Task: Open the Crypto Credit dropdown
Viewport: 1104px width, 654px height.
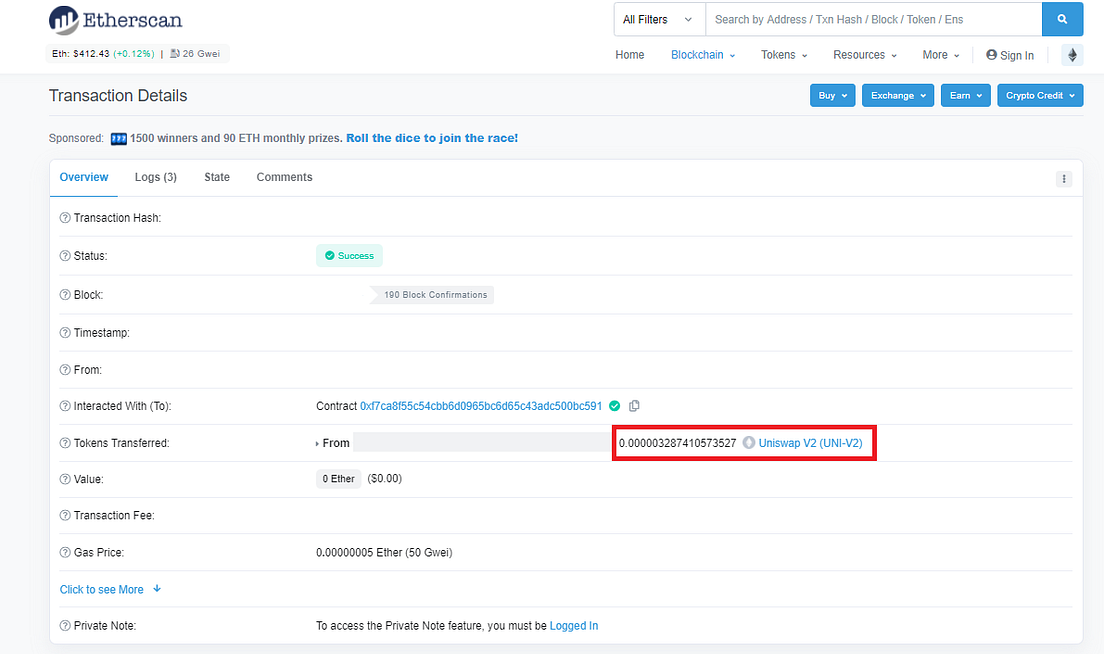Action: (x=1039, y=95)
